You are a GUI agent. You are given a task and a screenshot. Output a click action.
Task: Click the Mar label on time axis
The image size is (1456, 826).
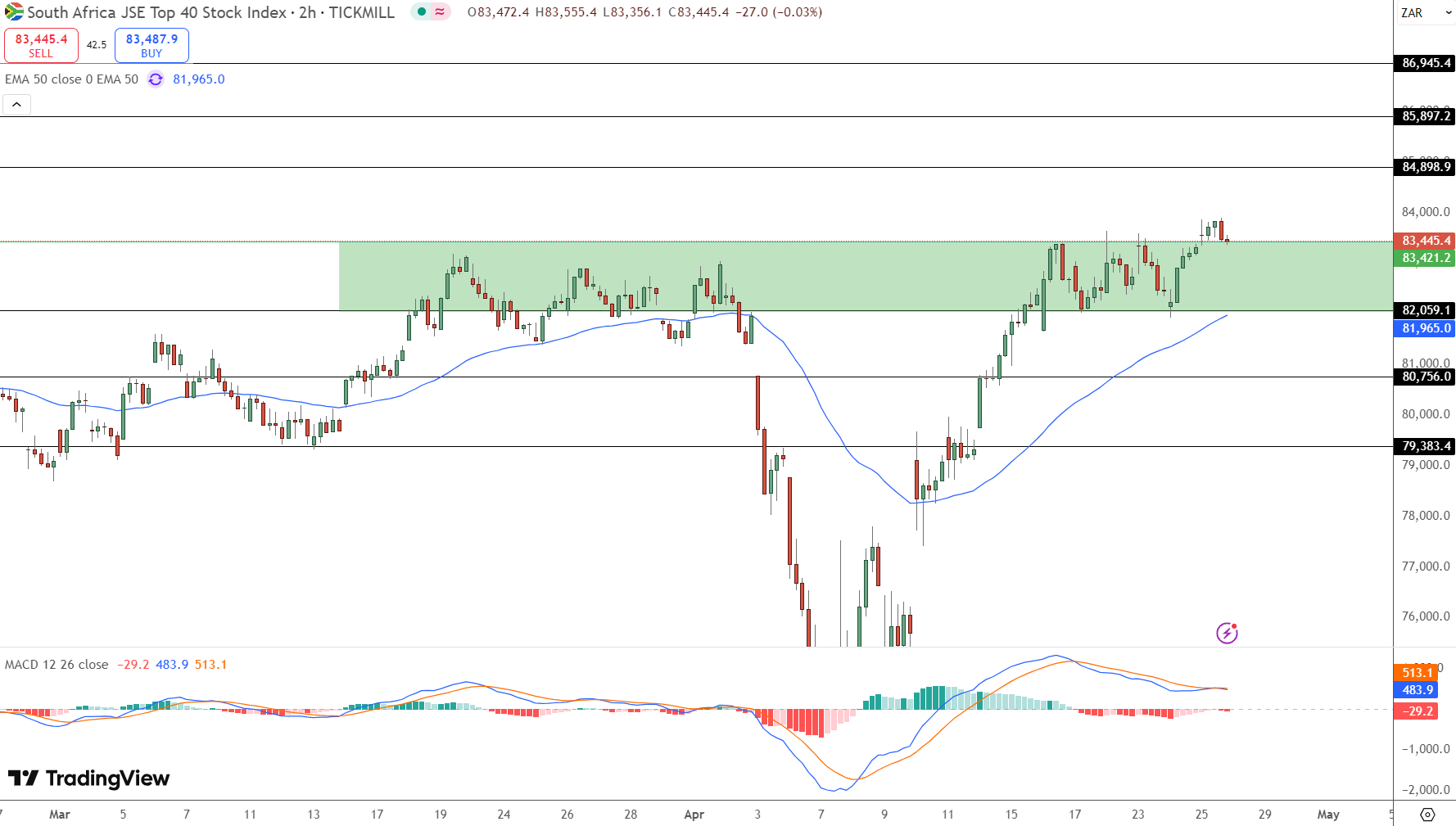pyautogui.click(x=60, y=815)
